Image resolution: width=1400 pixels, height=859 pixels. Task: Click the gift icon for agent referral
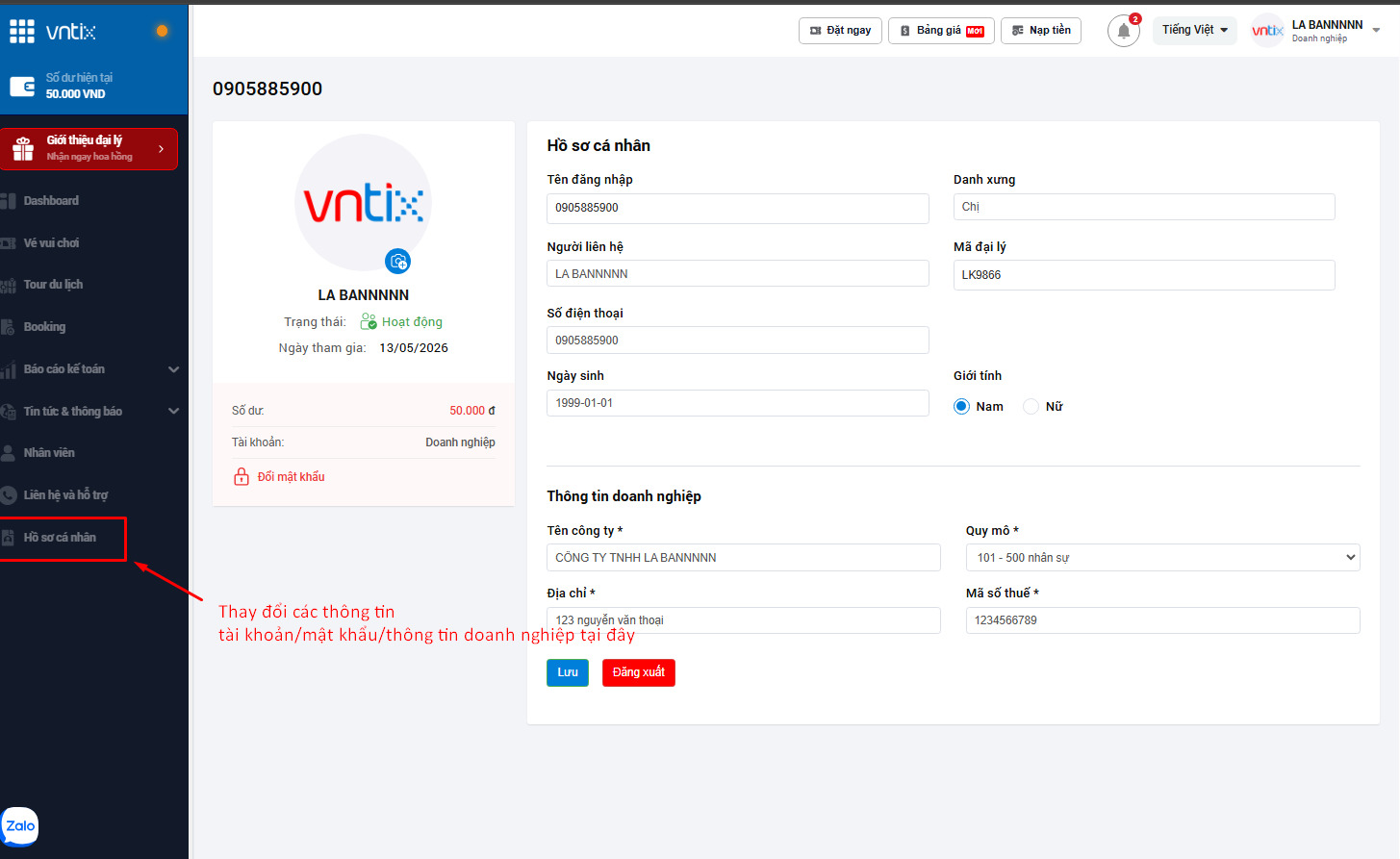pos(23,149)
